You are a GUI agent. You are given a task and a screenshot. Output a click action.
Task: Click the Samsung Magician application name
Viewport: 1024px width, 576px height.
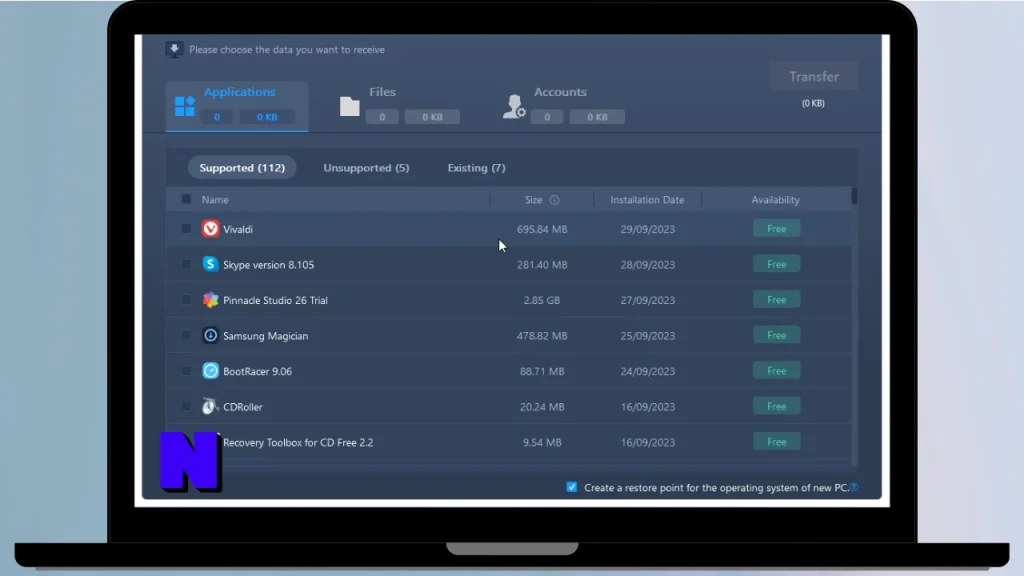point(266,336)
